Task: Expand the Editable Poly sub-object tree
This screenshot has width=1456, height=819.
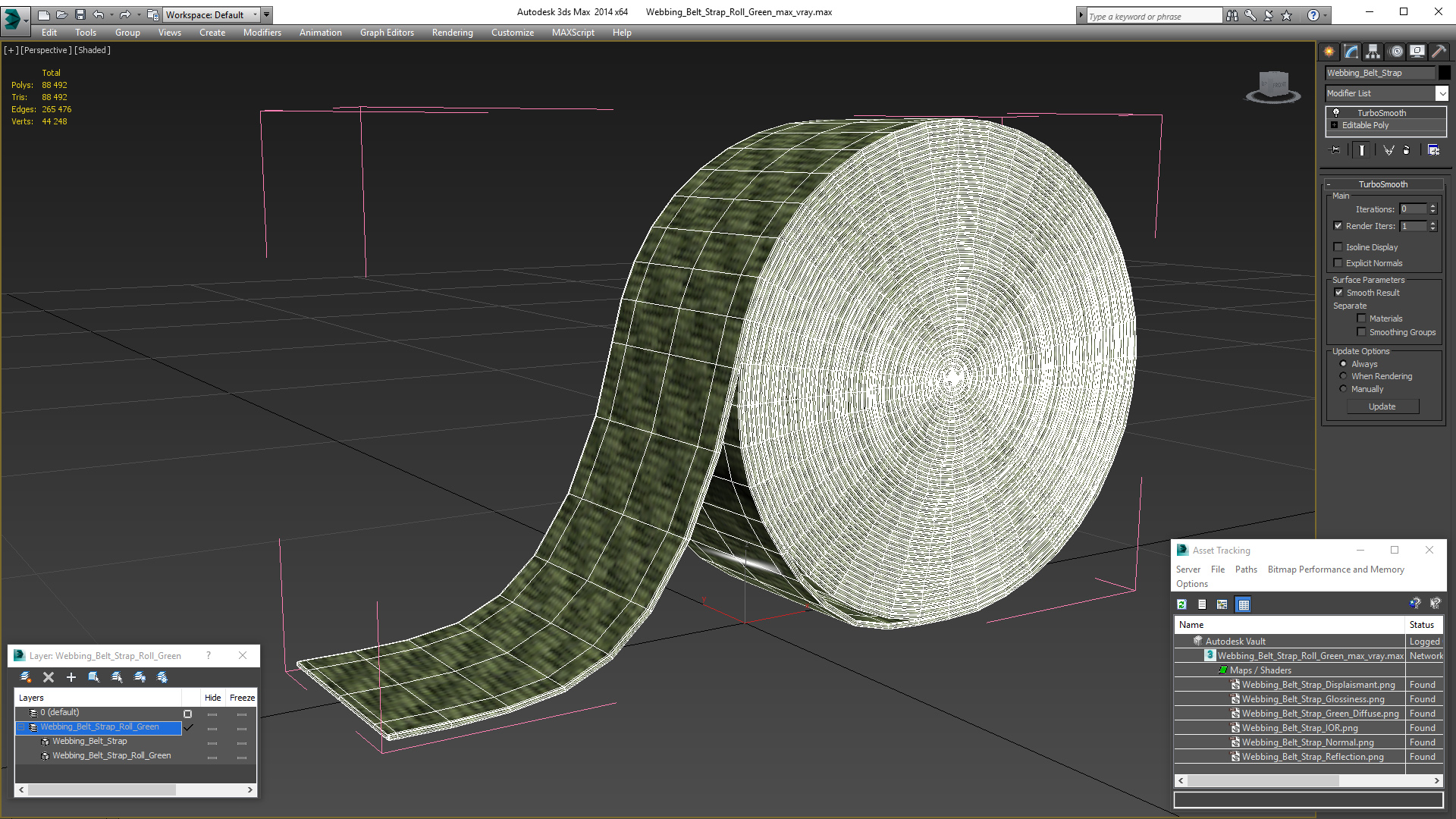Action: 1335,125
